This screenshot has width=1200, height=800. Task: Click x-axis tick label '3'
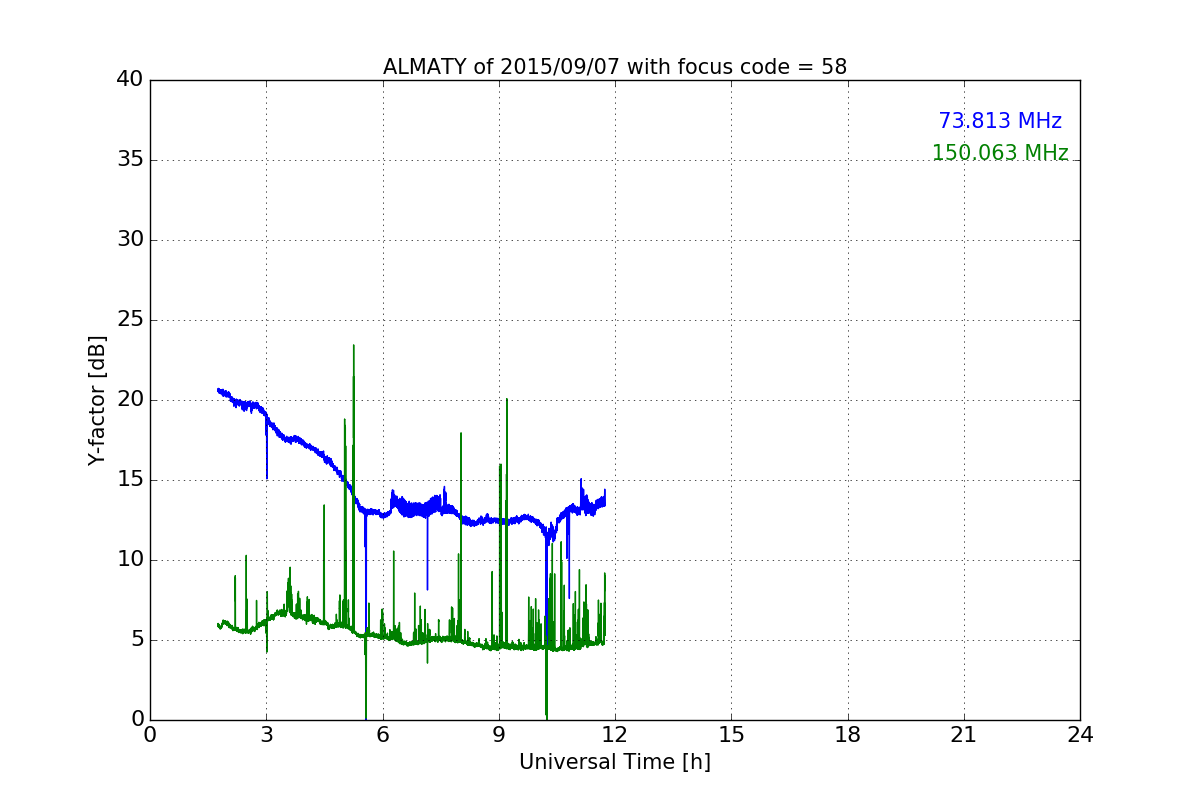pos(266,735)
